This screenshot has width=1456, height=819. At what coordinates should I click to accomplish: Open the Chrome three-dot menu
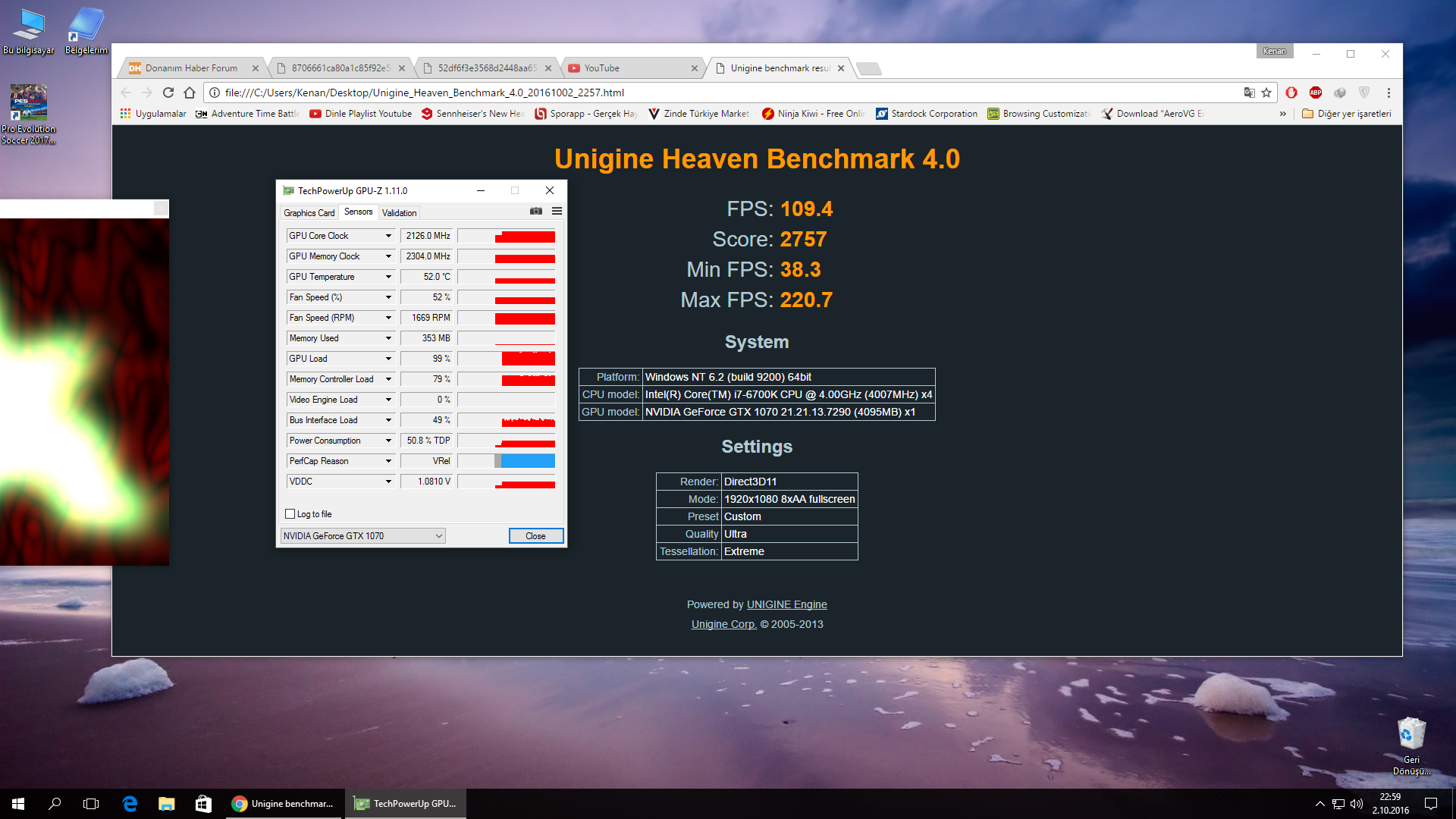pos(1389,93)
